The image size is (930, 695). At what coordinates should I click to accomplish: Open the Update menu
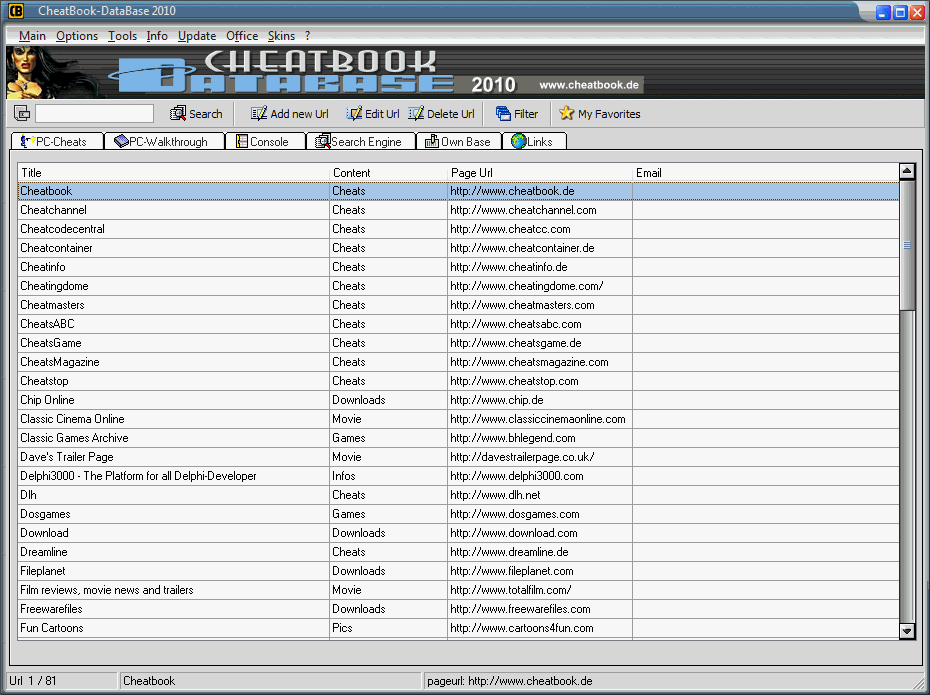tap(196, 36)
